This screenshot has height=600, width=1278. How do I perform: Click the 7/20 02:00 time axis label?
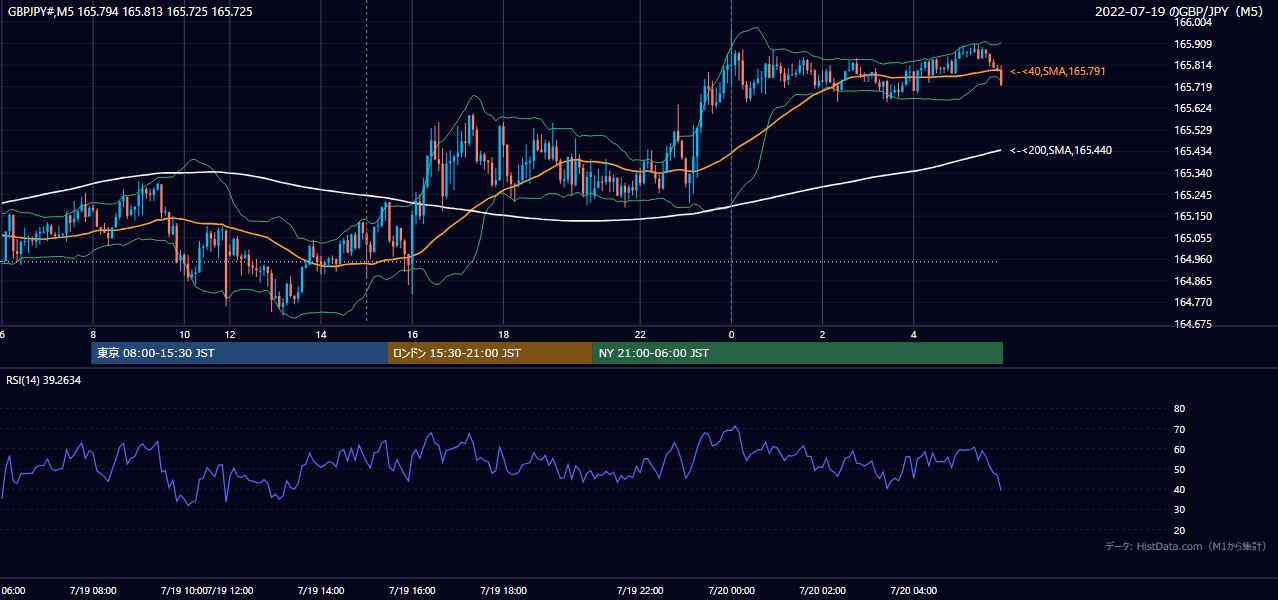coord(822,591)
